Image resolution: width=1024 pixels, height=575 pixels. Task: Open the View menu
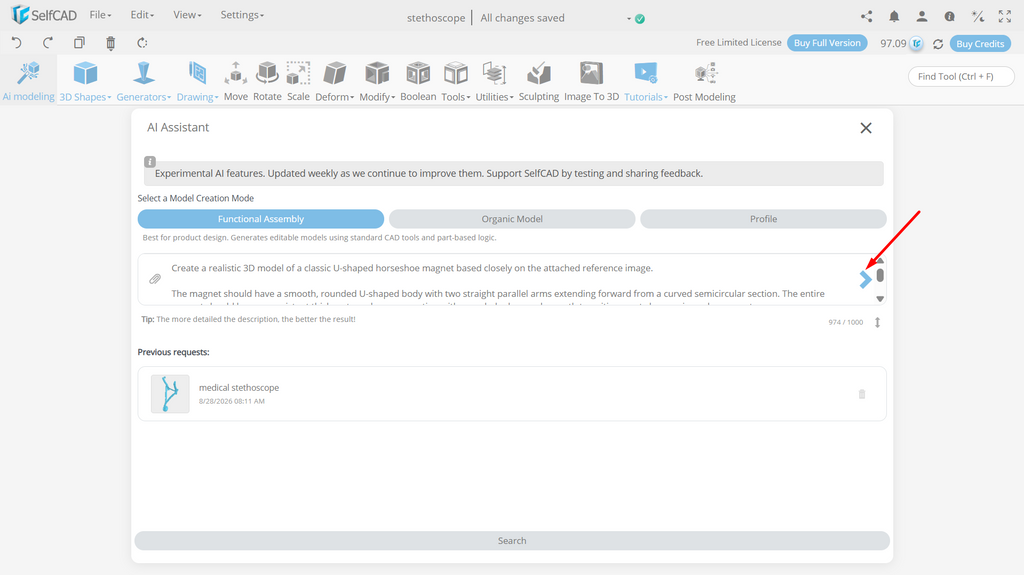(x=187, y=14)
